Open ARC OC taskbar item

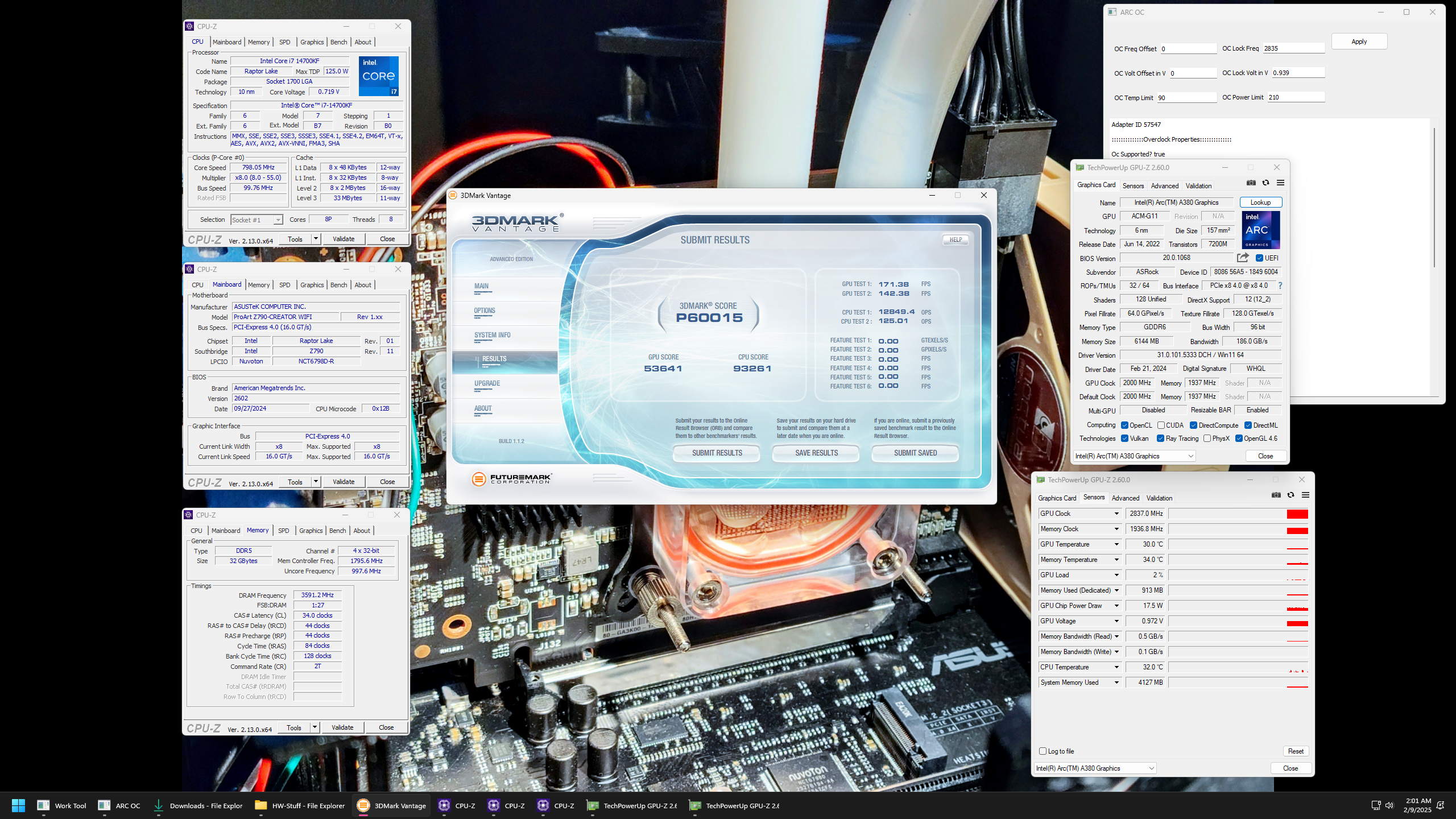pos(119,805)
